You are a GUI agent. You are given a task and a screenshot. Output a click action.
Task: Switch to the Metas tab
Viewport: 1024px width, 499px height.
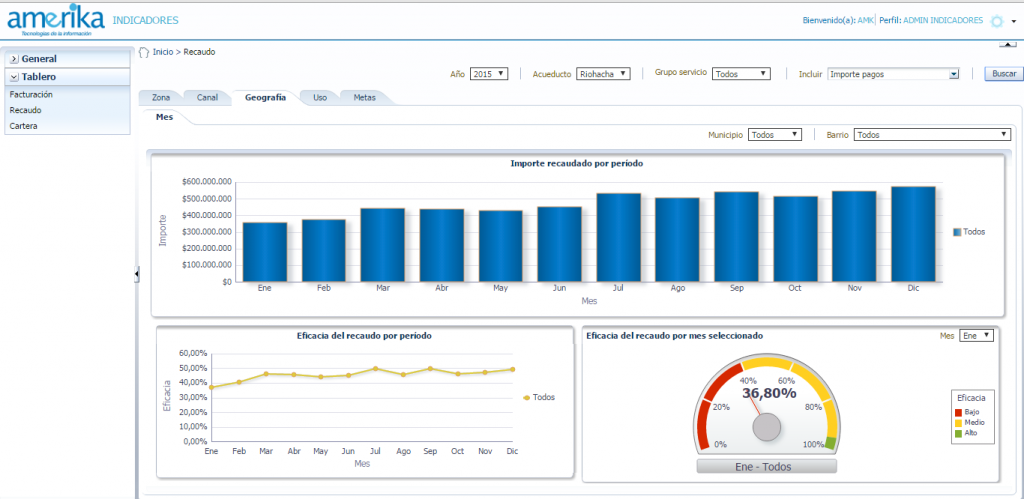[x=364, y=98]
